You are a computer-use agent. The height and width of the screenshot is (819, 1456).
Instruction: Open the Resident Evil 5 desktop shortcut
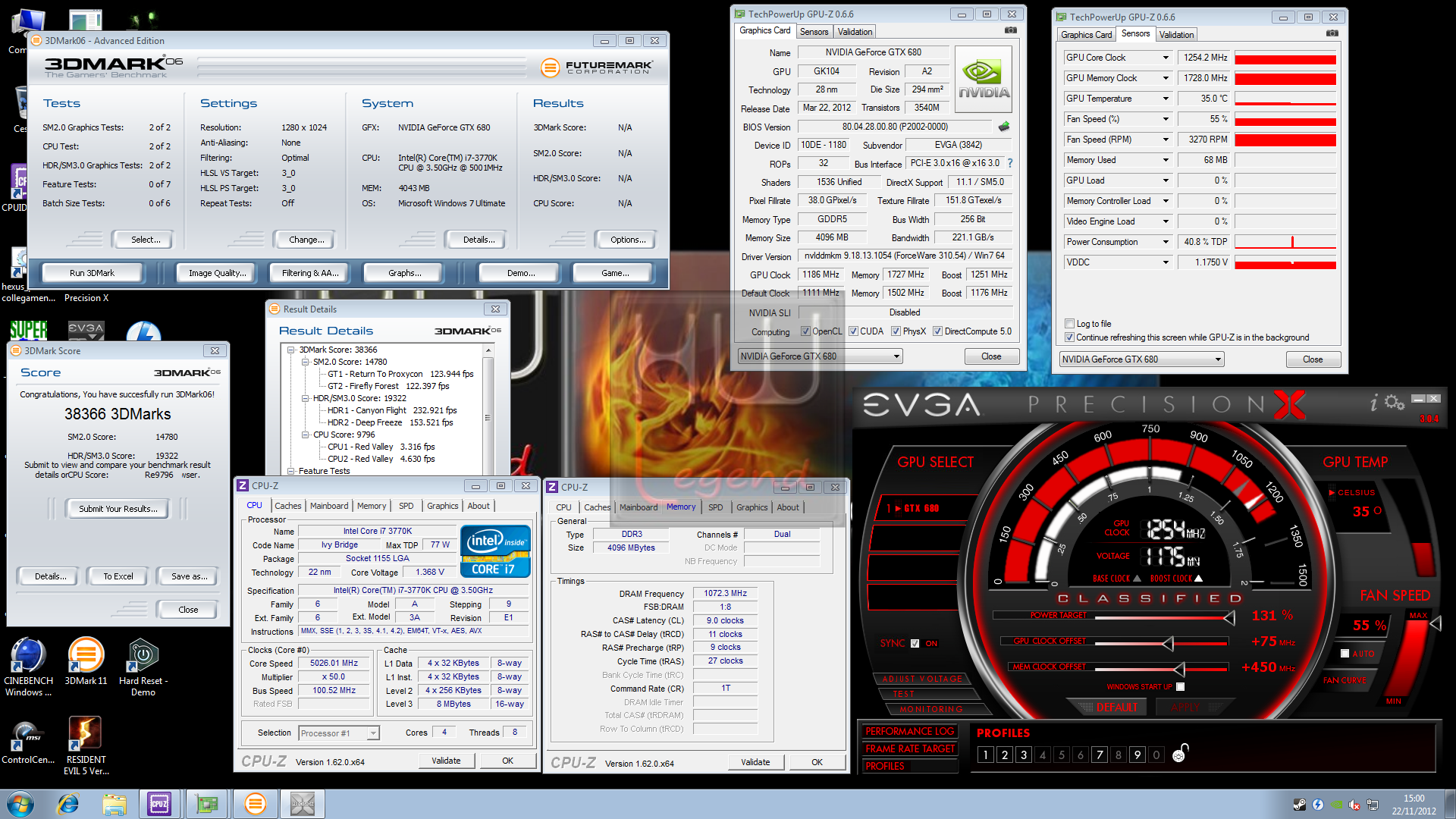point(86,746)
